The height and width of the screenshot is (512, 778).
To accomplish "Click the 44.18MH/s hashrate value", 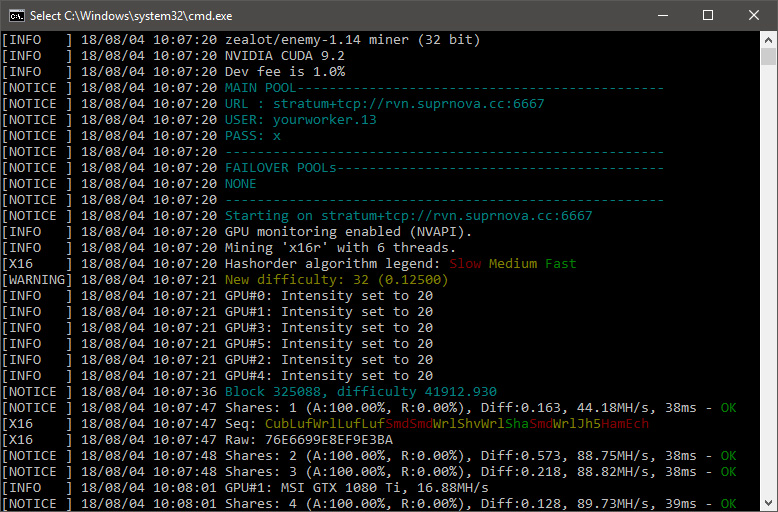I will 613,408.
